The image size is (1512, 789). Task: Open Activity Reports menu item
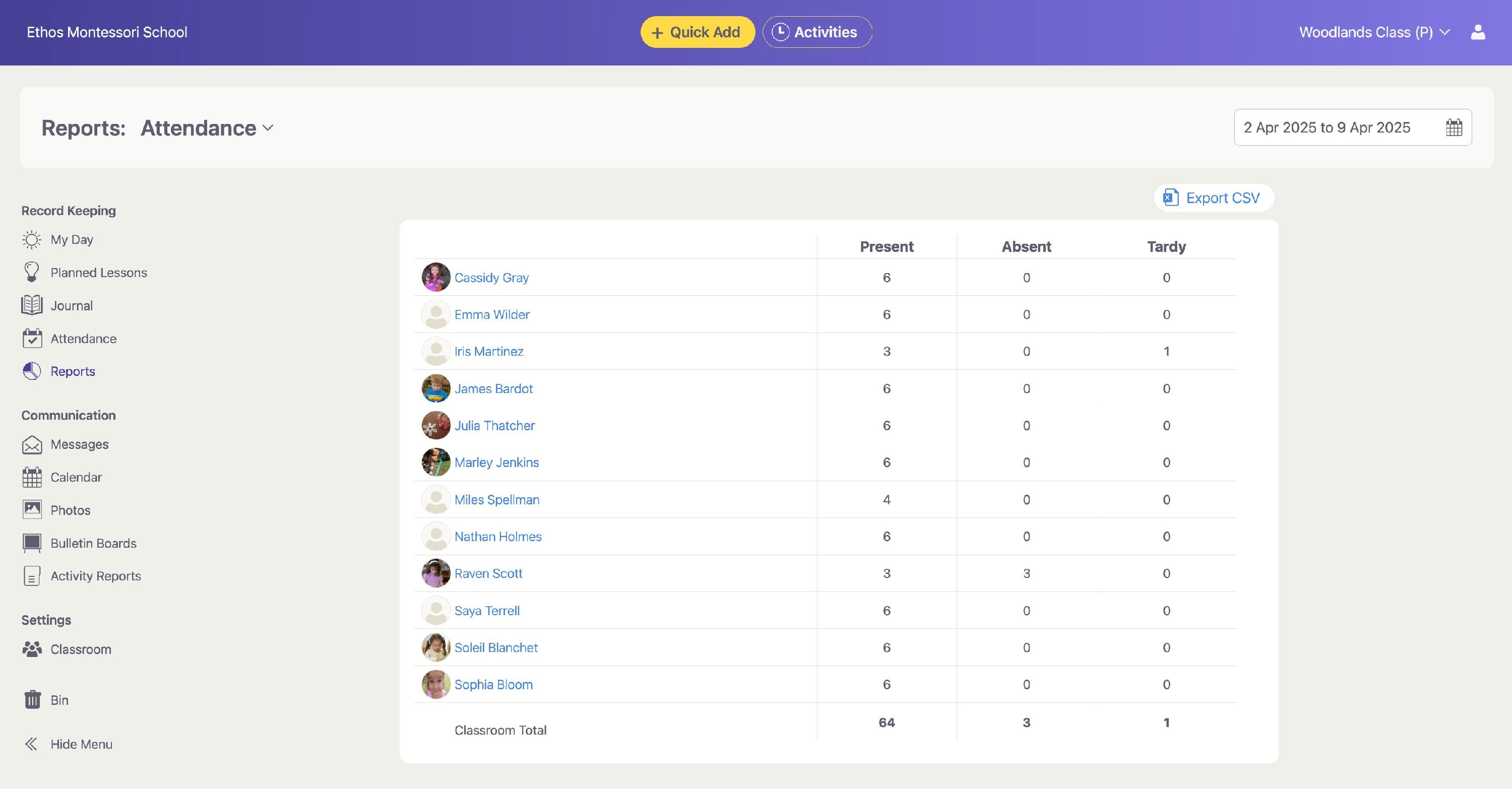pos(95,576)
